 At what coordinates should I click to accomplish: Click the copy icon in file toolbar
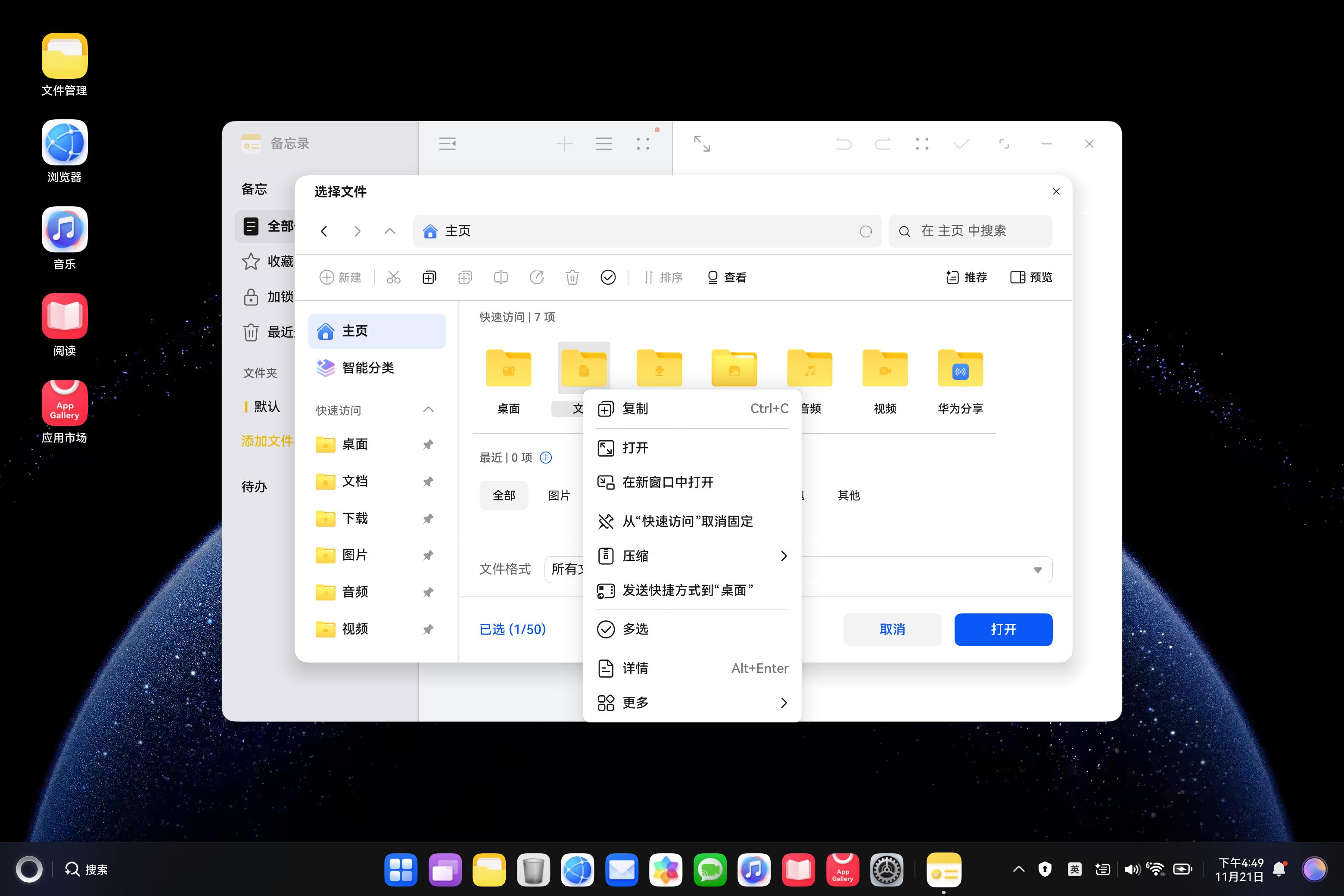pyautogui.click(x=429, y=278)
